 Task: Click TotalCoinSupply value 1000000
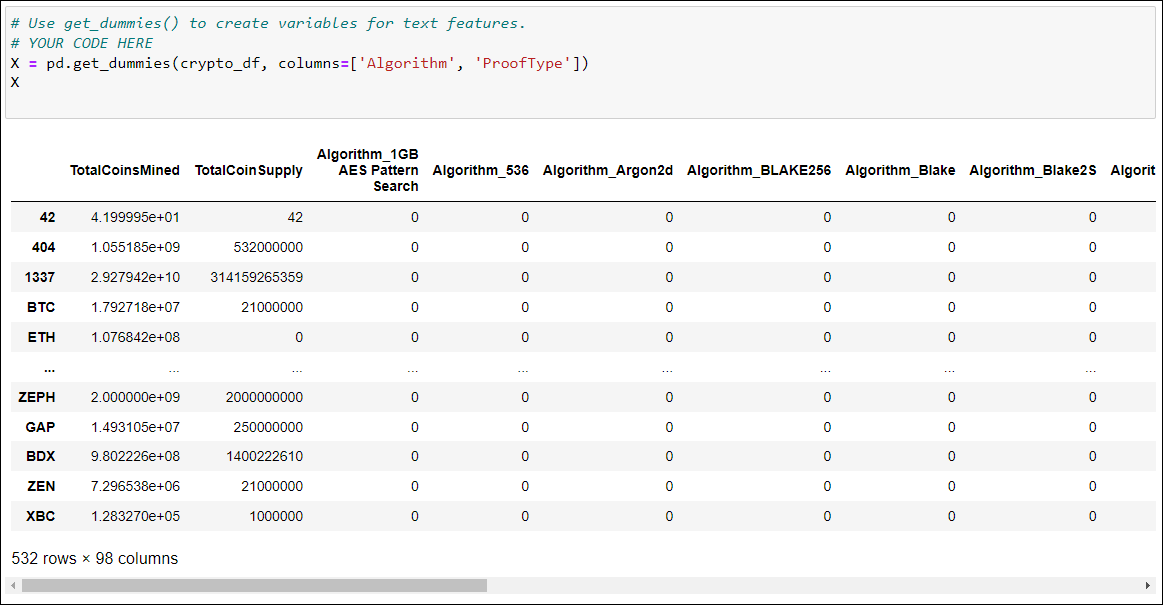point(276,516)
